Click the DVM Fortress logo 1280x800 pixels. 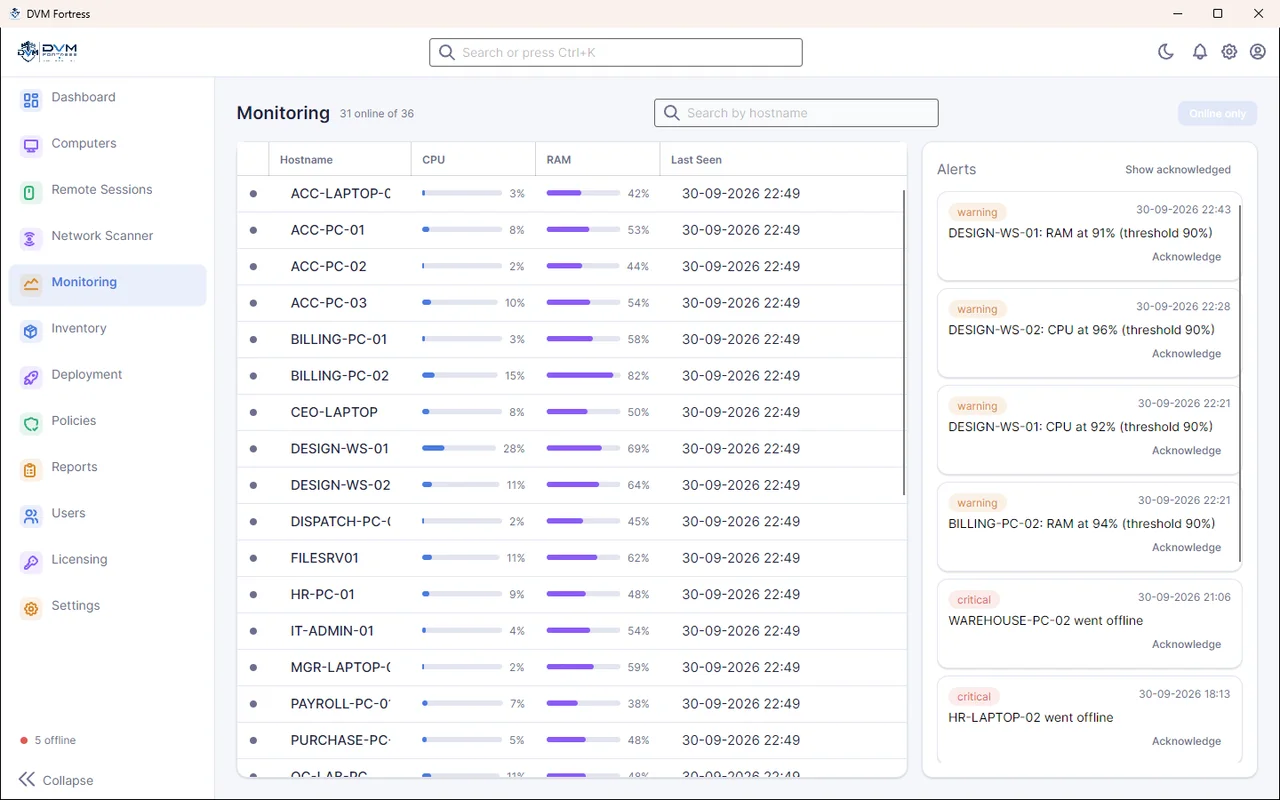pos(48,52)
